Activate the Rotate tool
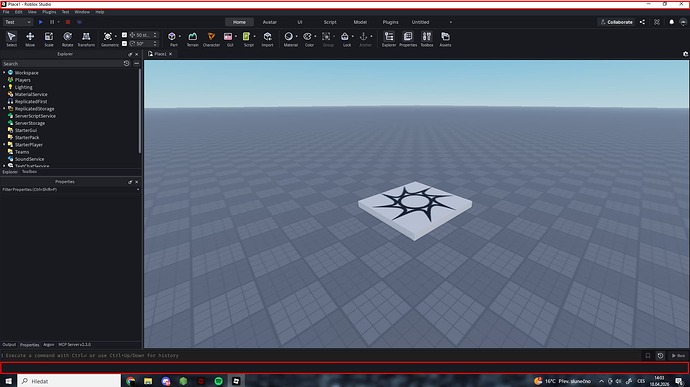This screenshot has height=387, width=690. tap(67, 39)
